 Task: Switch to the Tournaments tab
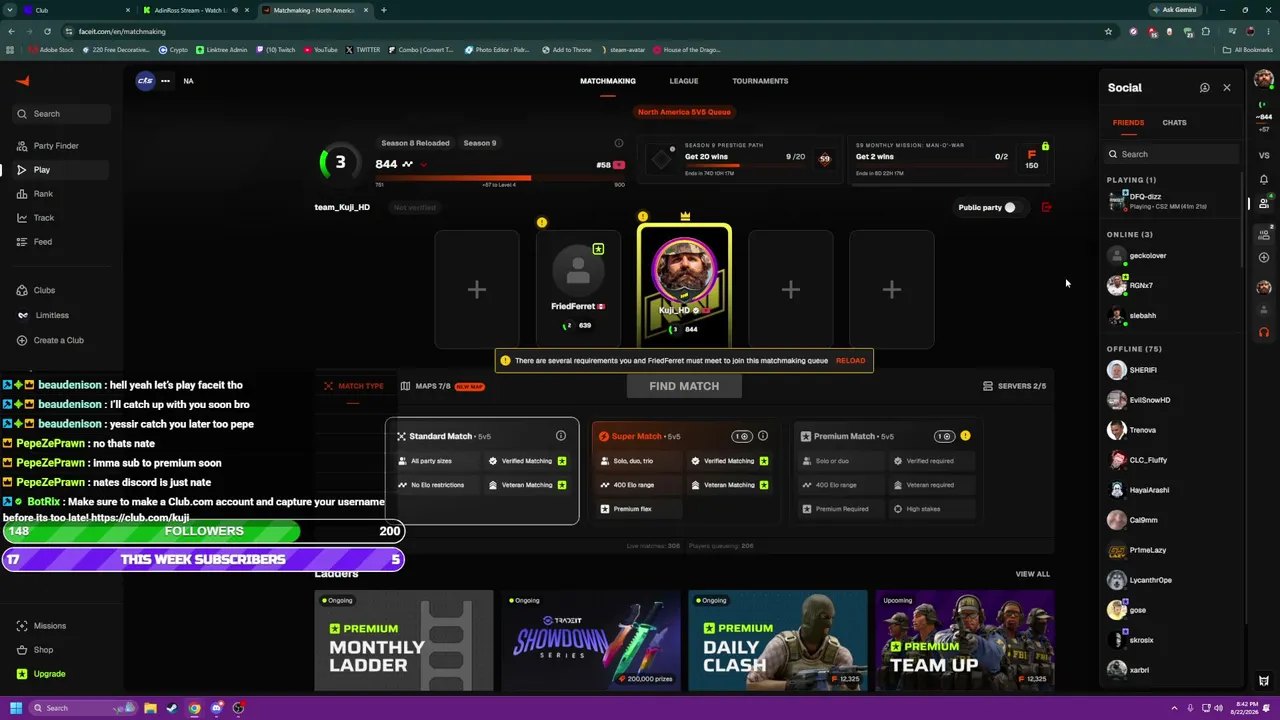(760, 81)
